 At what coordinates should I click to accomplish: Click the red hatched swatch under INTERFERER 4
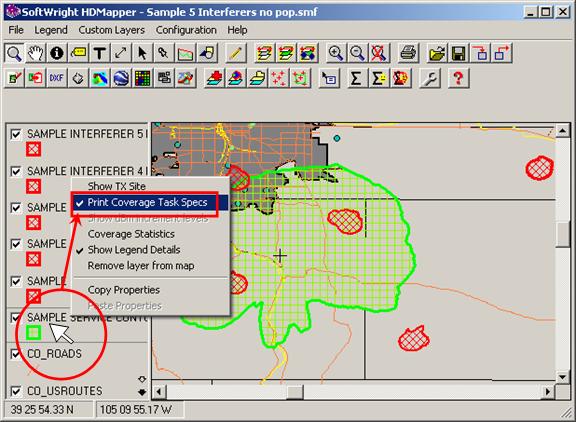point(33,186)
